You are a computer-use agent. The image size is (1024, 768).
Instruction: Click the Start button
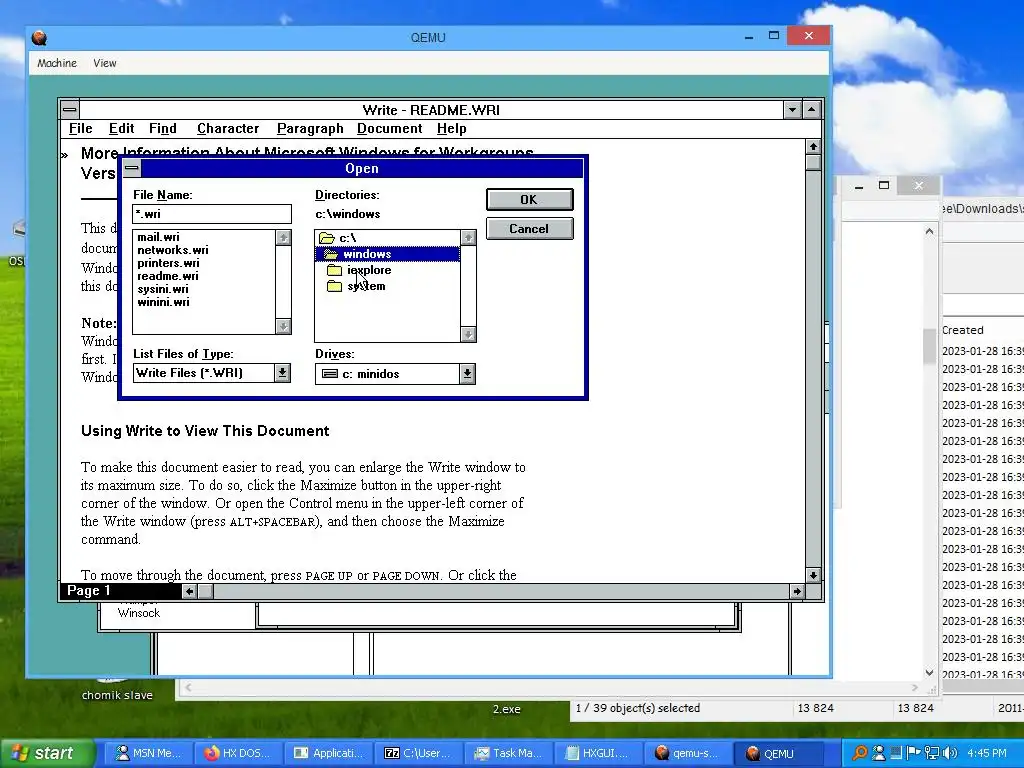tap(47, 753)
